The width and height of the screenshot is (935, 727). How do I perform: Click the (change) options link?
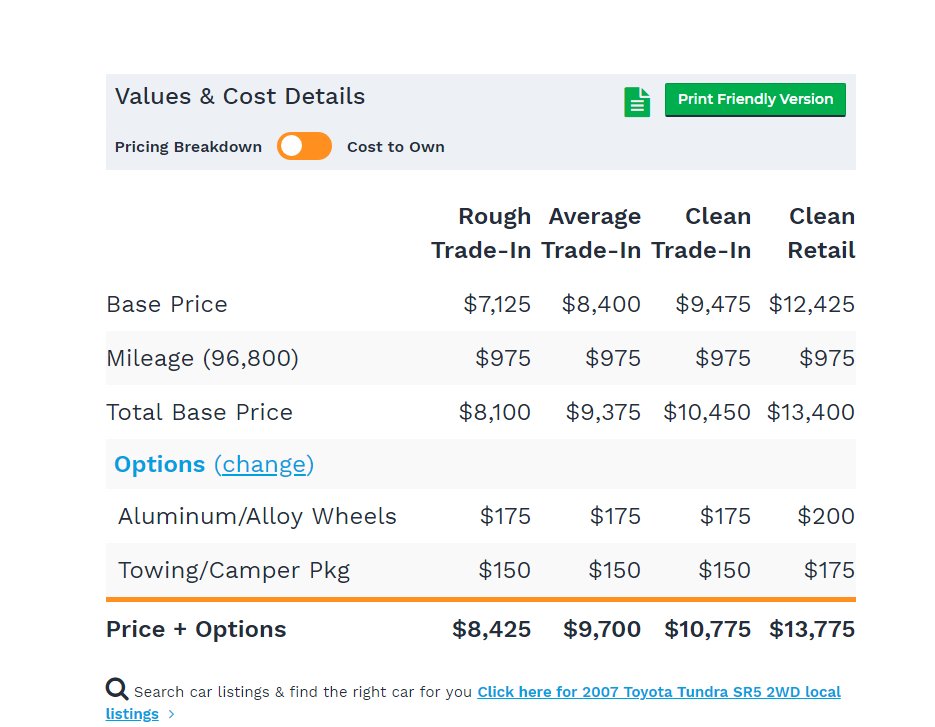264,465
